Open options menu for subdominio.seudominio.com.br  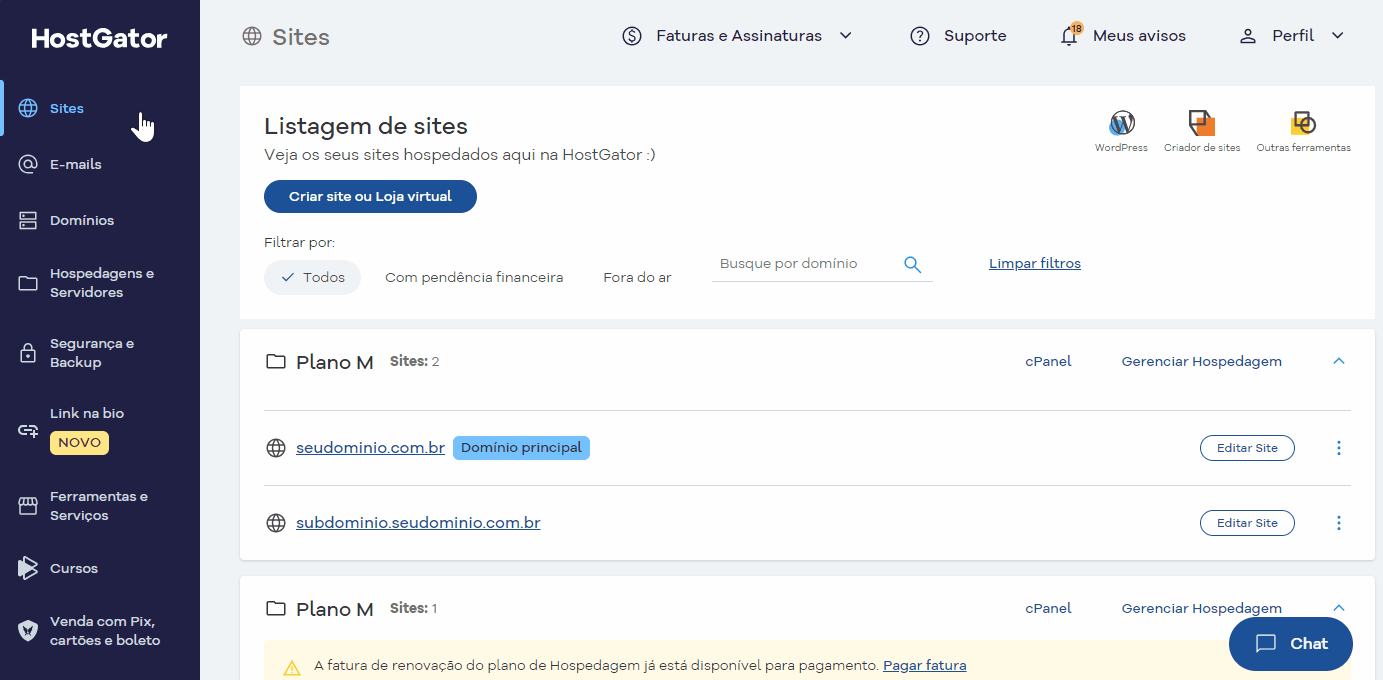coord(1339,523)
